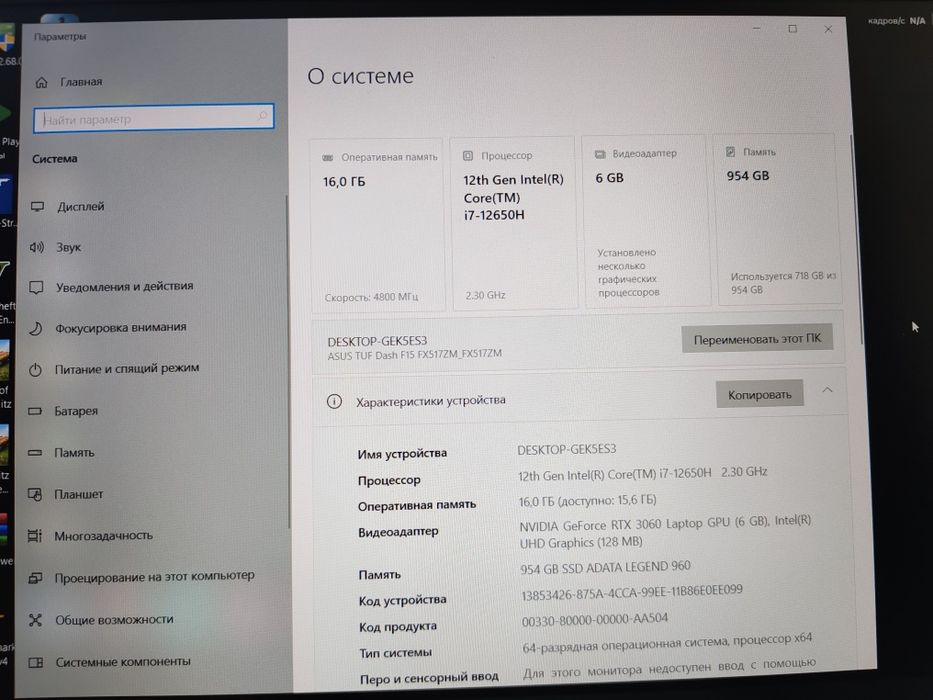Open Звук speaker icon settings
The image size is (933, 700).
(x=37, y=247)
